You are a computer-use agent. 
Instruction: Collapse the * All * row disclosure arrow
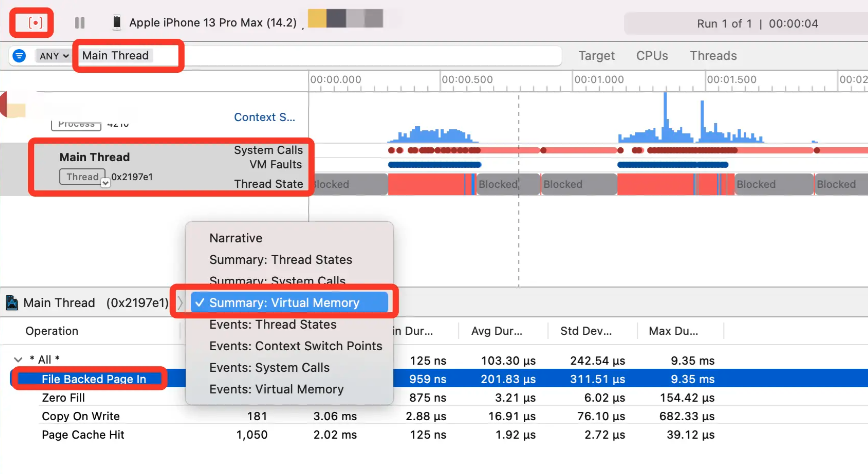point(18,360)
